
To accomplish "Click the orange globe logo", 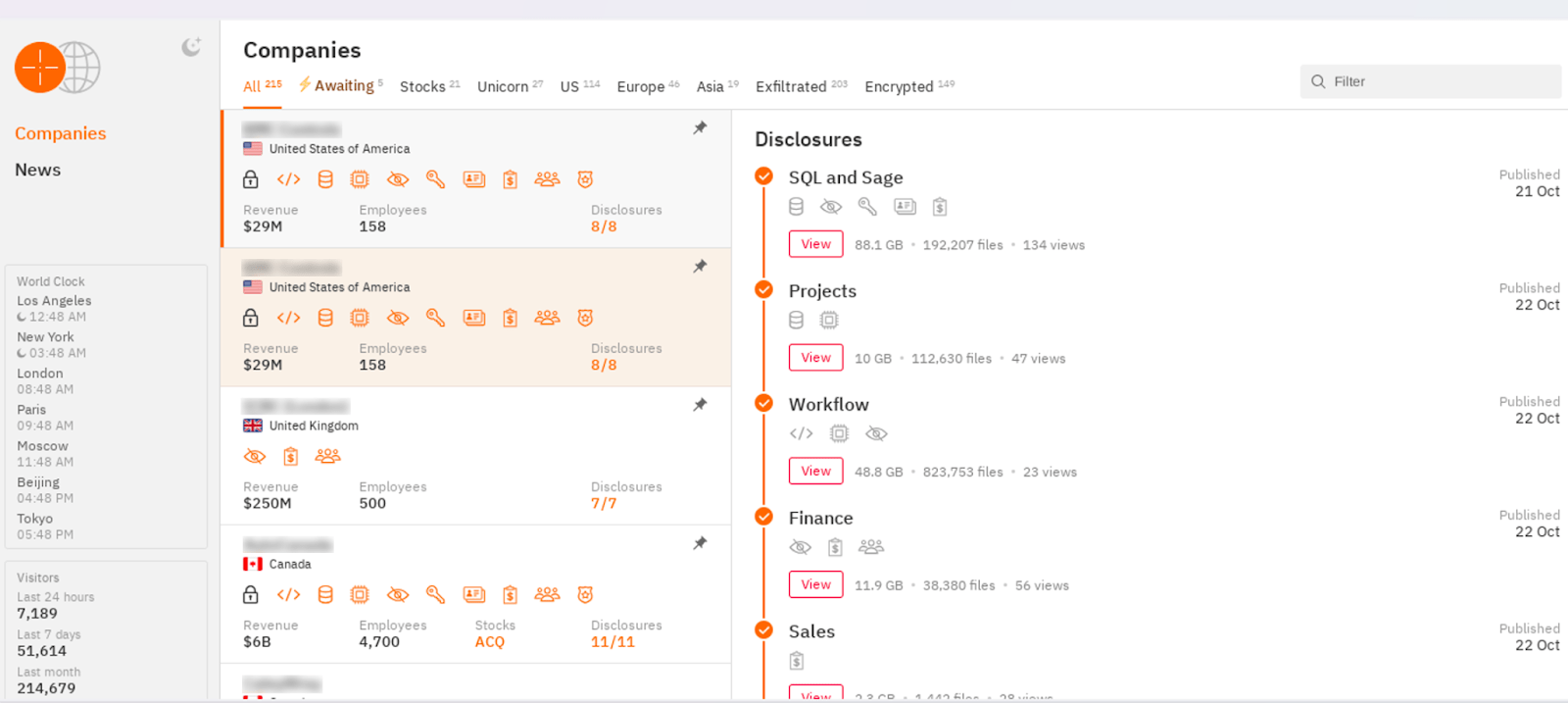I will 57,68.
